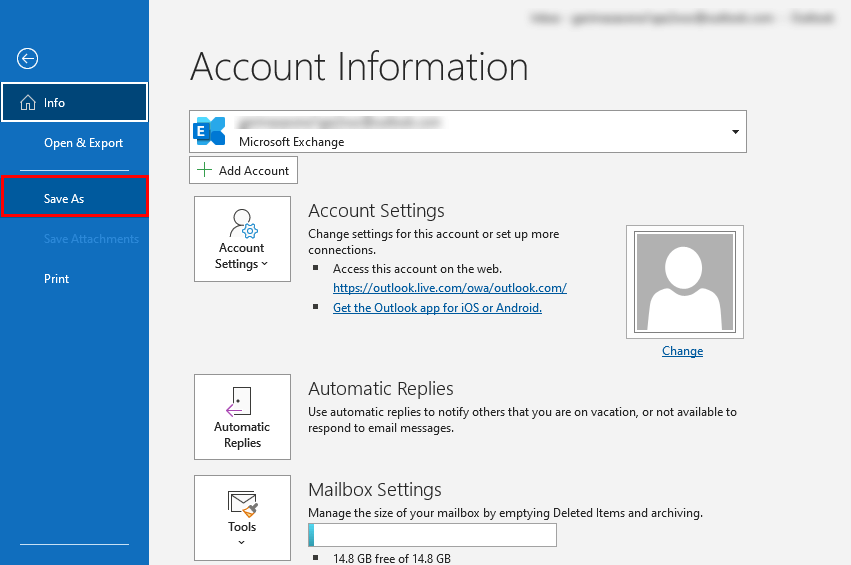Image resolution: width=851 pixels, height=565 pixels.
Task: Select Save As in sidebar
Action: click(x=74, y=198)
